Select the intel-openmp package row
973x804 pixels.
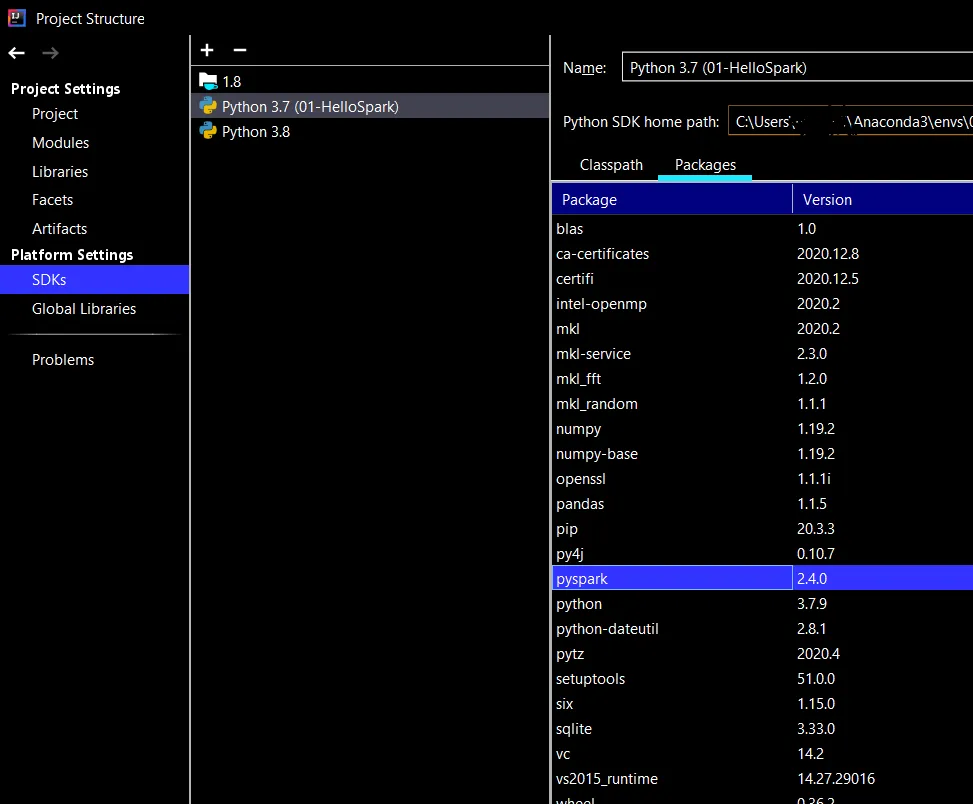pos(762,304)
